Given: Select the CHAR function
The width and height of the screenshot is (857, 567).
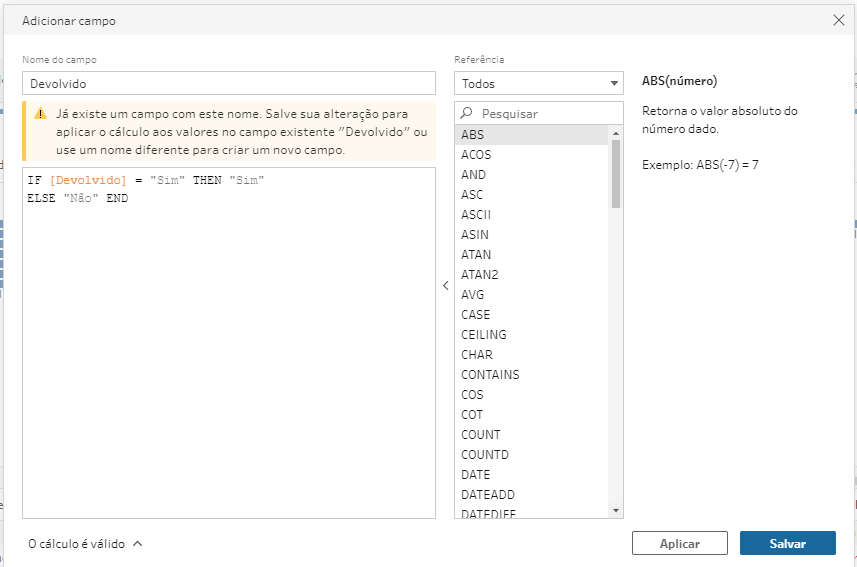Looking at the screenshot, I should (531, 354).
